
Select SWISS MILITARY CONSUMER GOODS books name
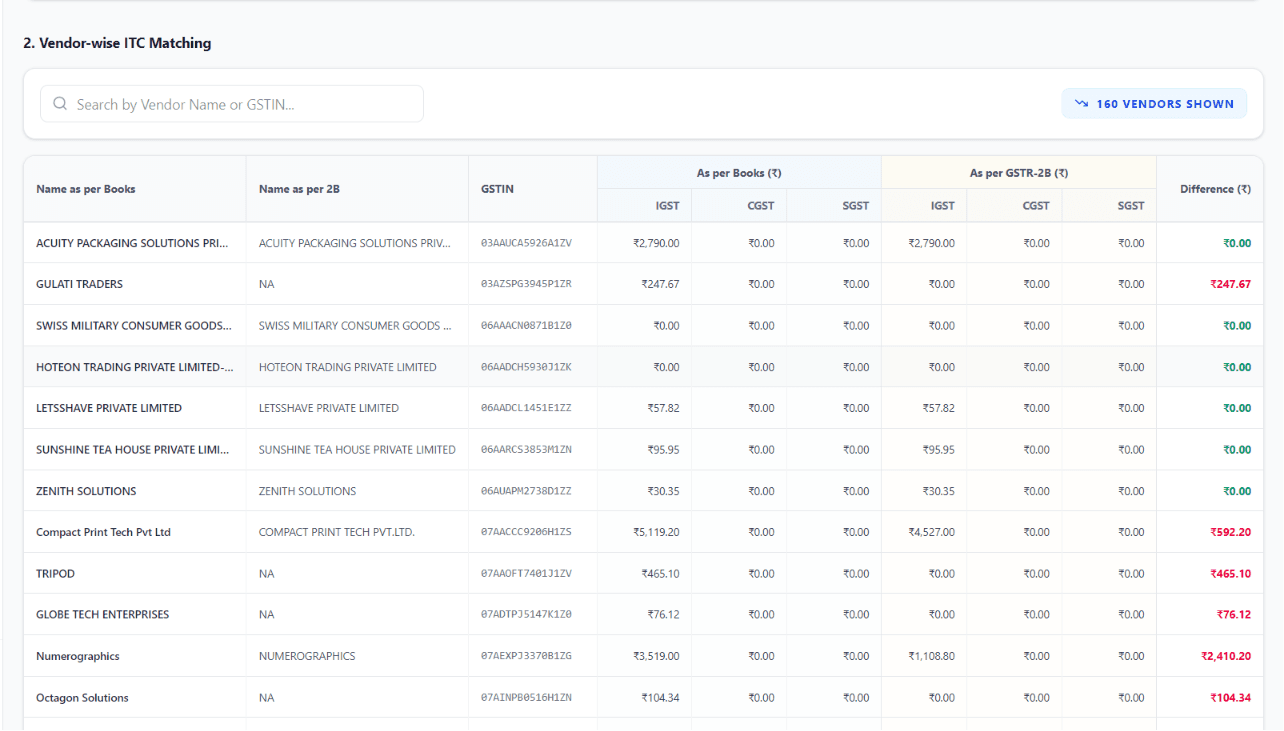pos(134,326)
